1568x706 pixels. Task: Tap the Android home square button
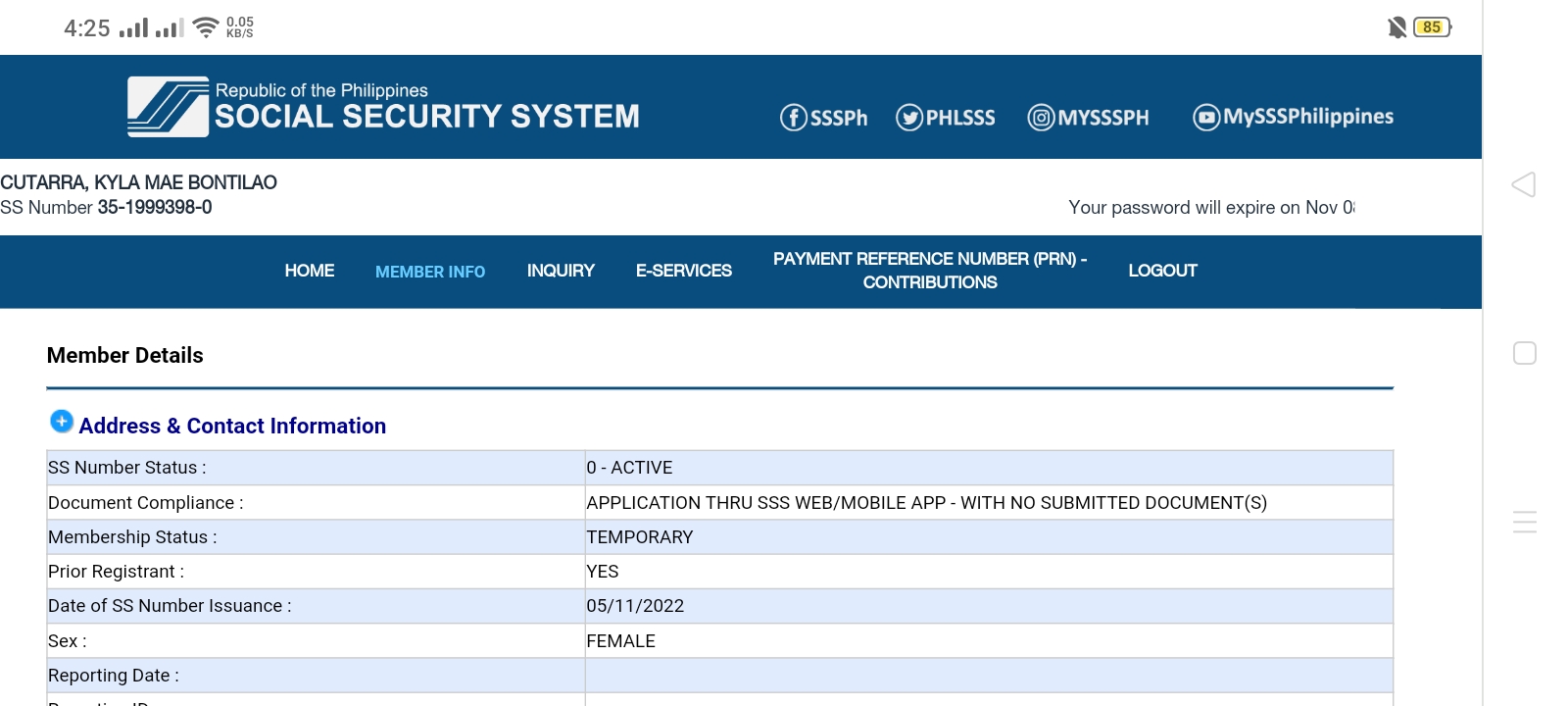(x=1525, y=353)
